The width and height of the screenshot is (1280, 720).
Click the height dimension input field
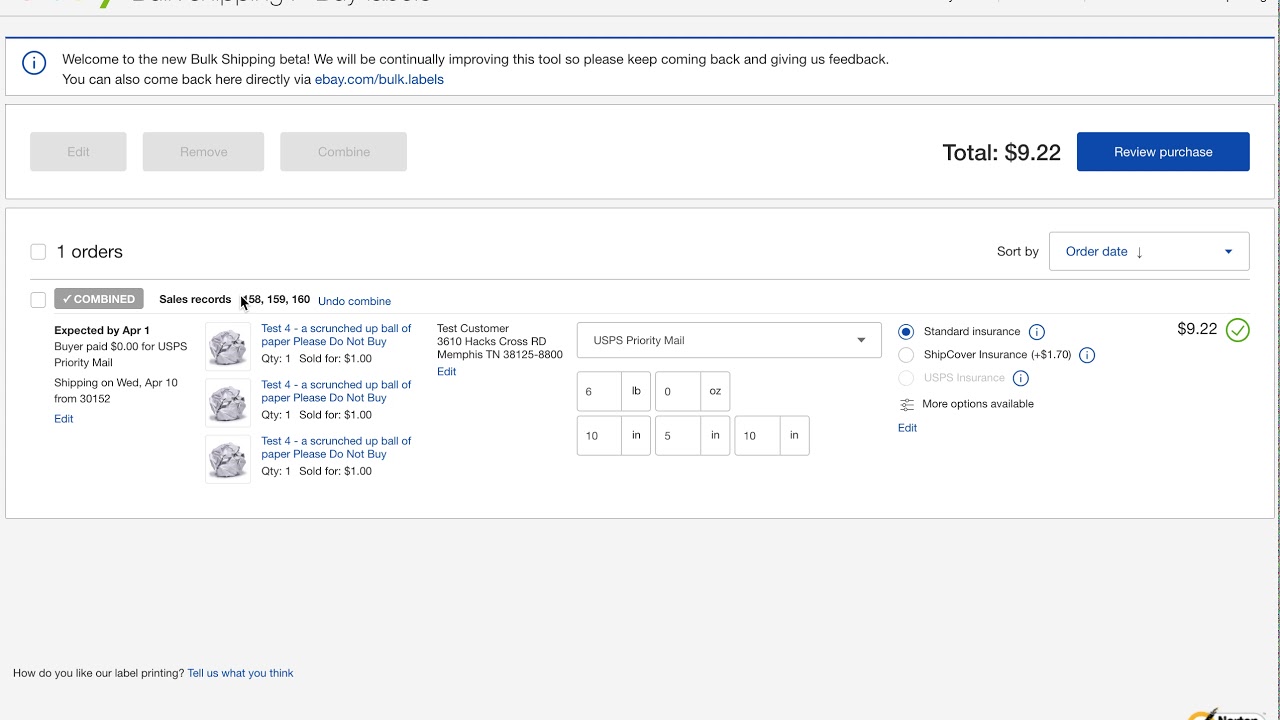(757, 436)
